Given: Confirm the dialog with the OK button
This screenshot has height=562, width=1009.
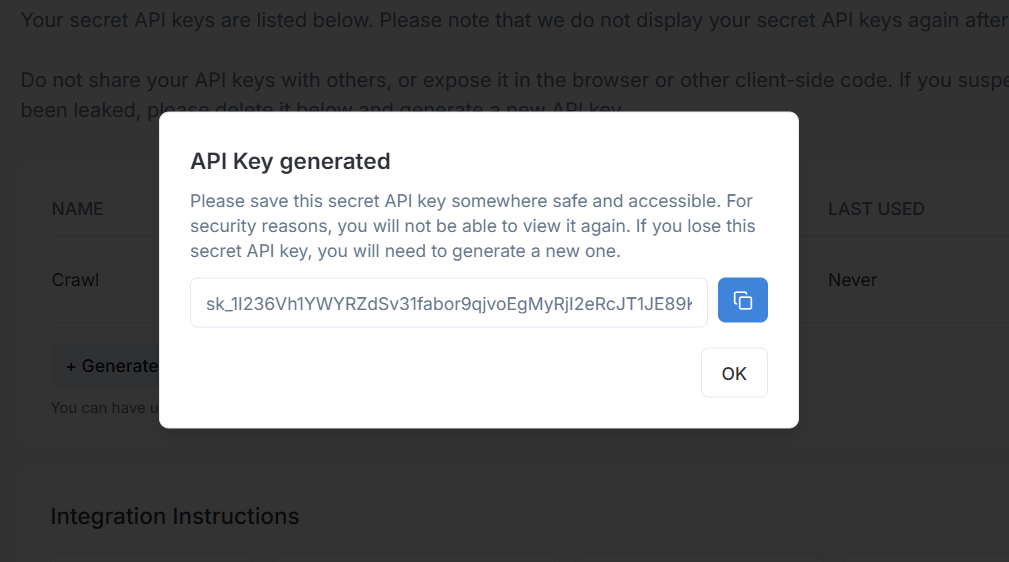Looking at the screenshot, I should pyautogui.click(x=734, y=373).
